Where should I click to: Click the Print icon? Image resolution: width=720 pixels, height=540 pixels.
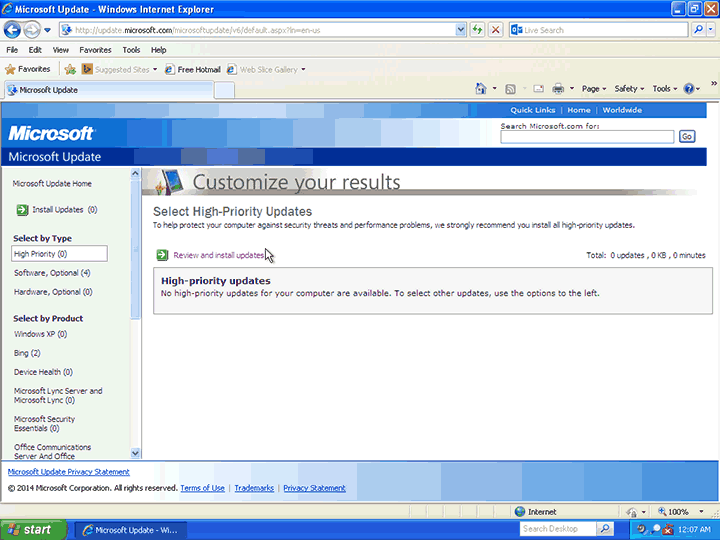click(558, 89)
